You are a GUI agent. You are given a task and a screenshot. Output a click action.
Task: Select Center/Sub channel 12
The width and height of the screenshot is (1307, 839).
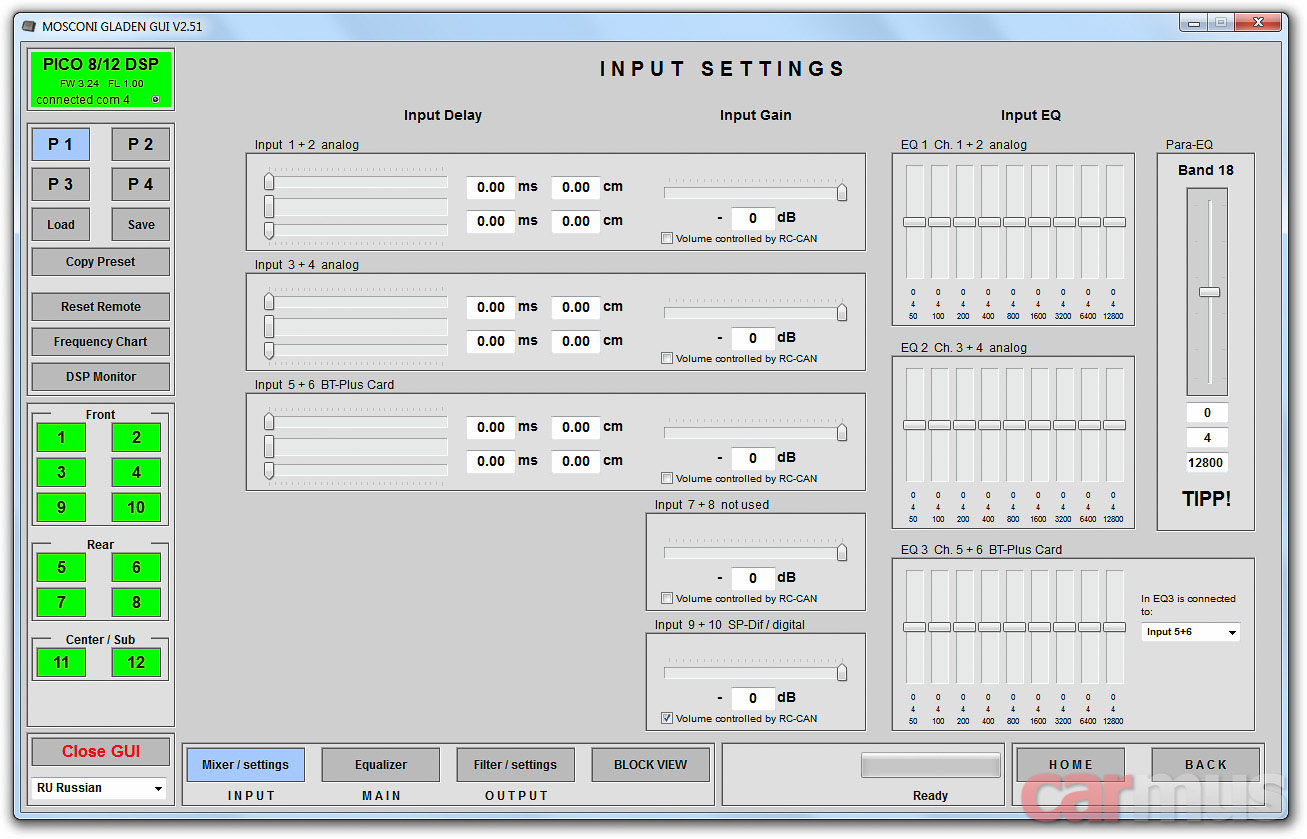pos(136,662)
